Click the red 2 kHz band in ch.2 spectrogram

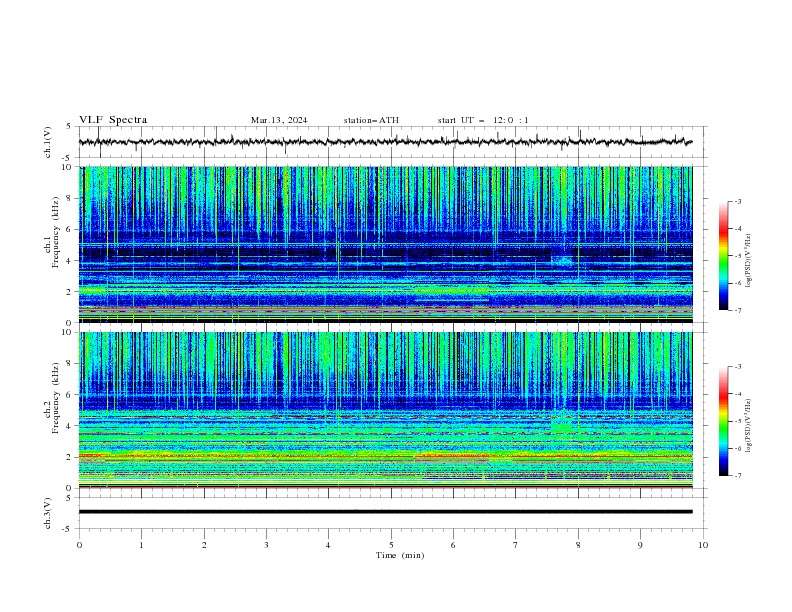pyautogui.click(x=385, y=456)
